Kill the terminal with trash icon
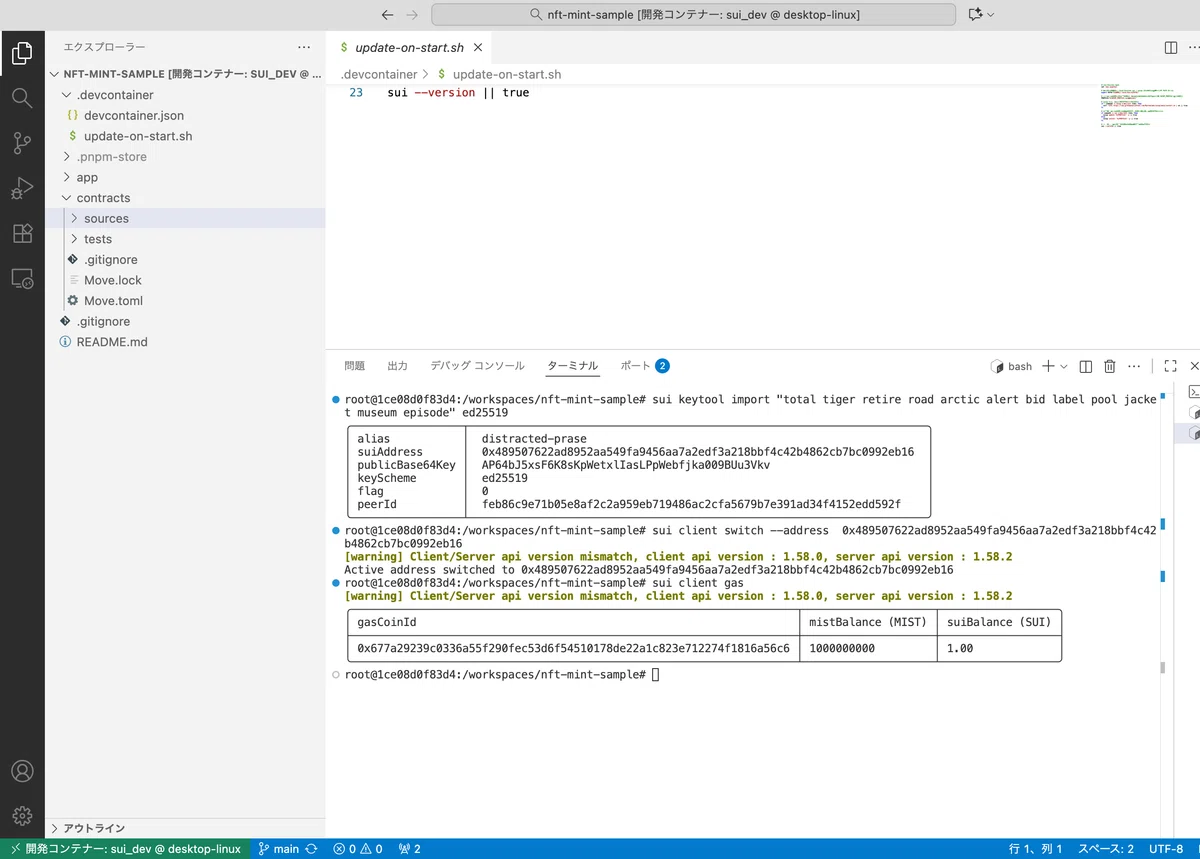This screenshot has height=859, width=1200. coord(1110,366)
